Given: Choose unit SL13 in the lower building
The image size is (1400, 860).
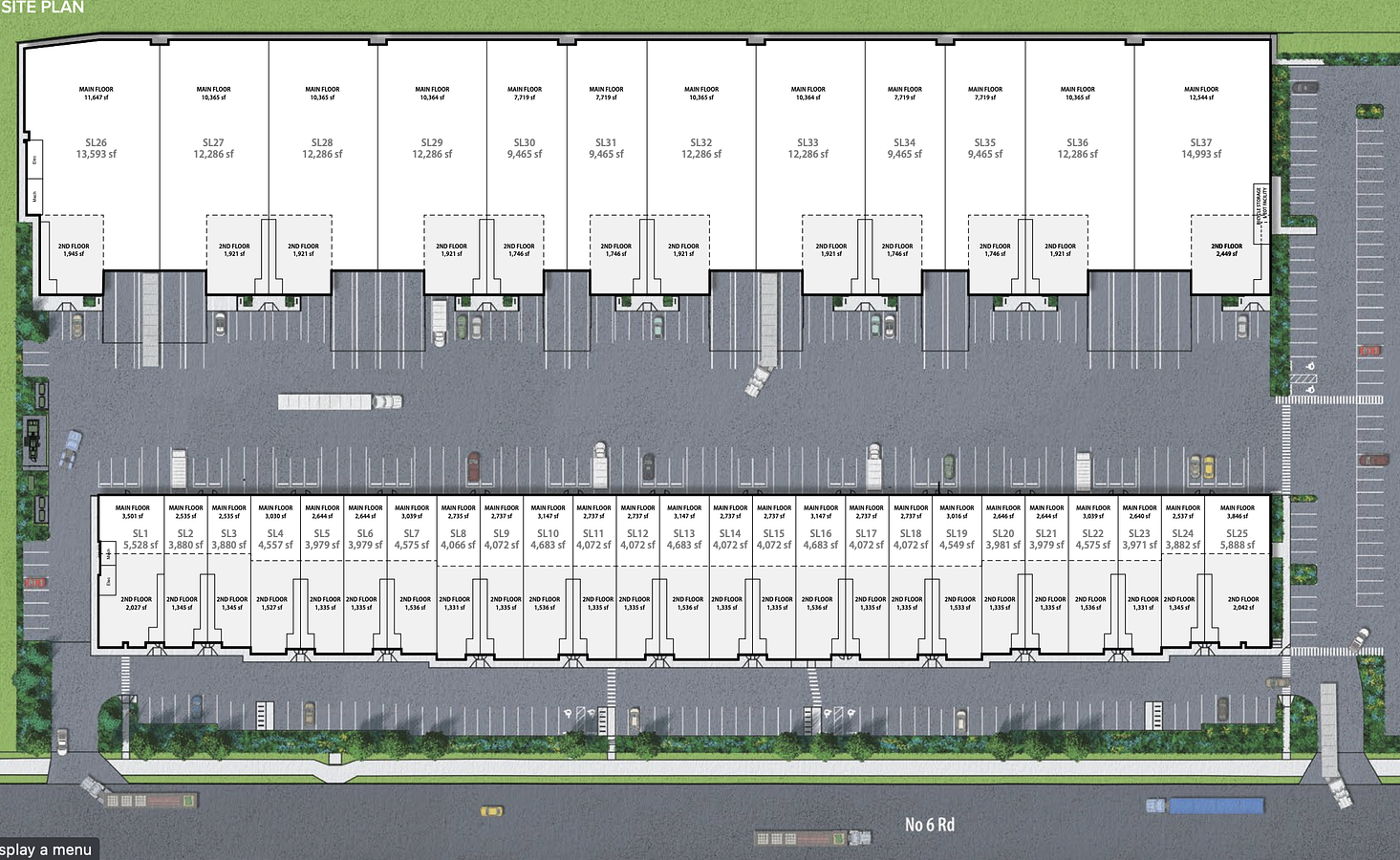Looking at the screenshot, I should point(684,540).
